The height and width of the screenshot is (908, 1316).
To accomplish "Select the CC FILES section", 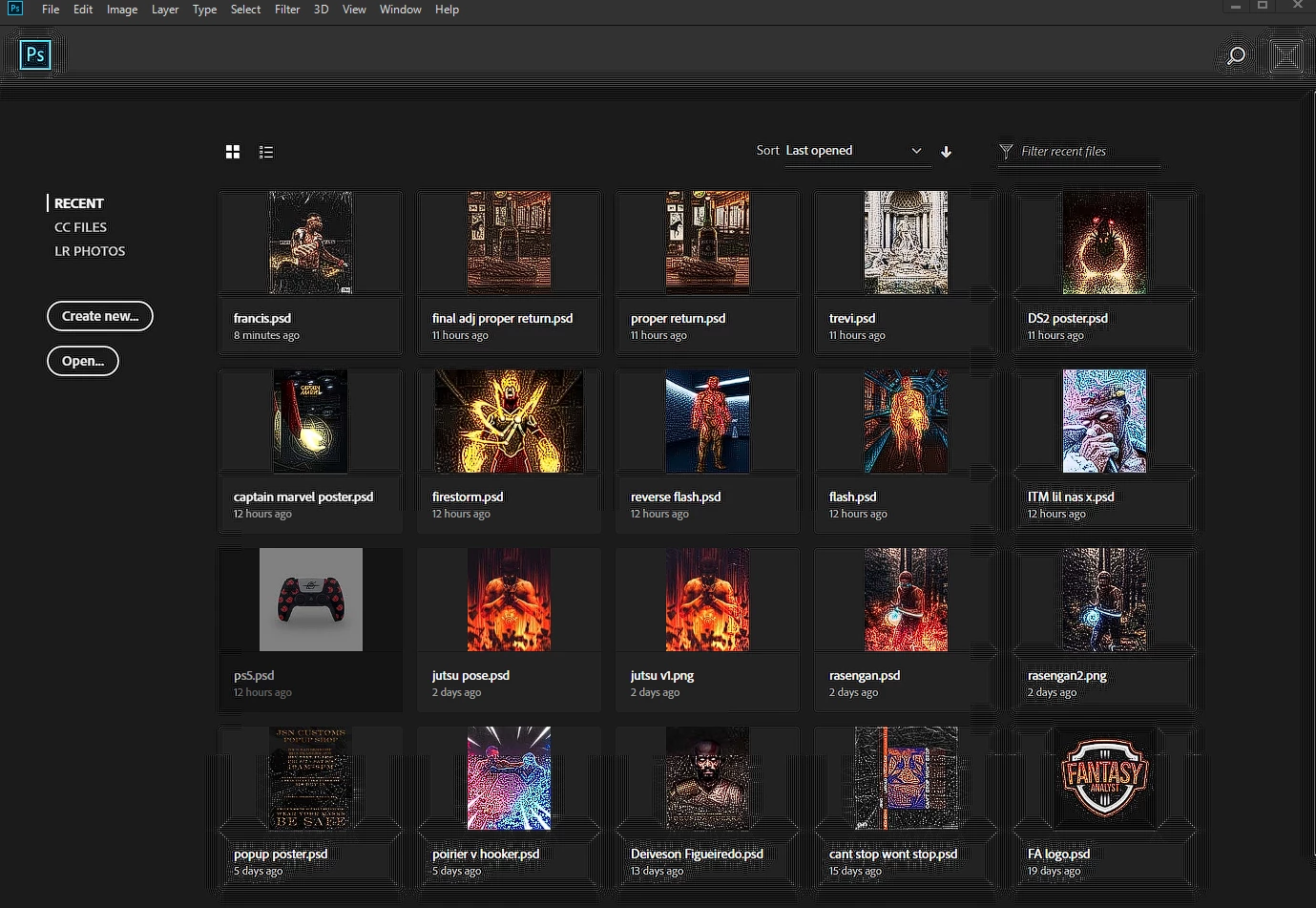I will click(x=80, y=227).
